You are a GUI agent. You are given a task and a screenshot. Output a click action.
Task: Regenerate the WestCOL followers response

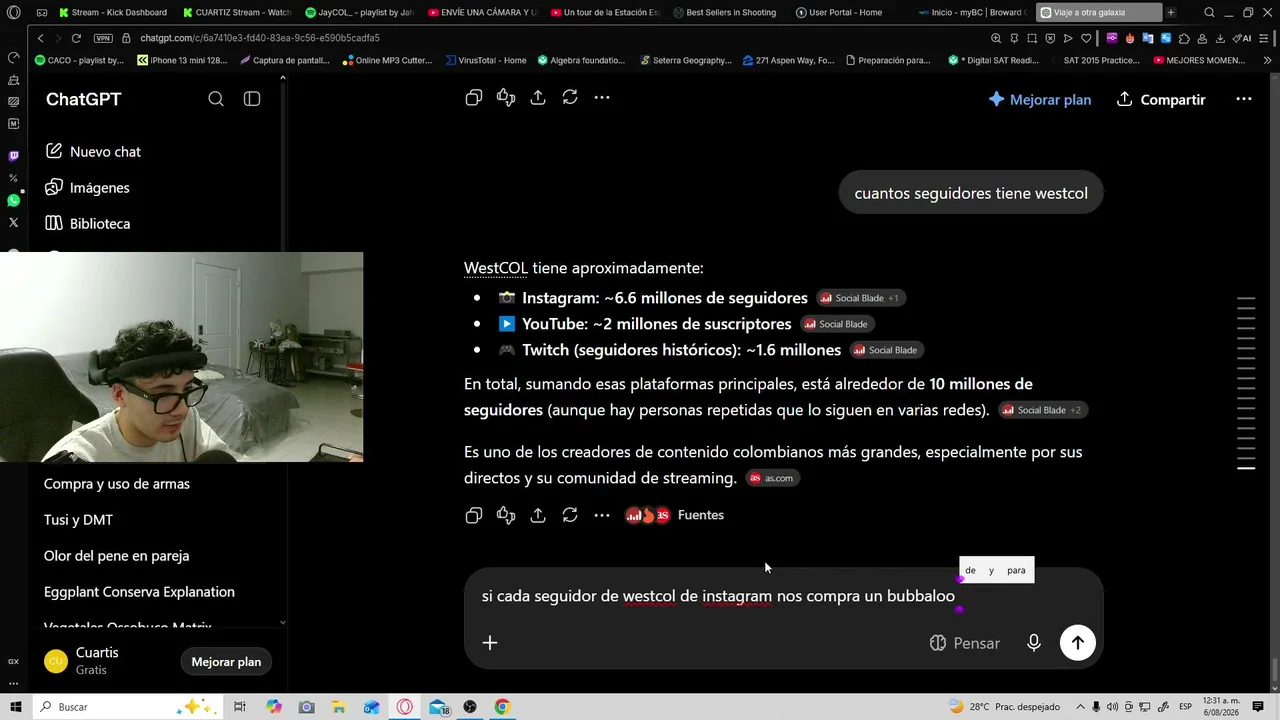click(570, 515)
